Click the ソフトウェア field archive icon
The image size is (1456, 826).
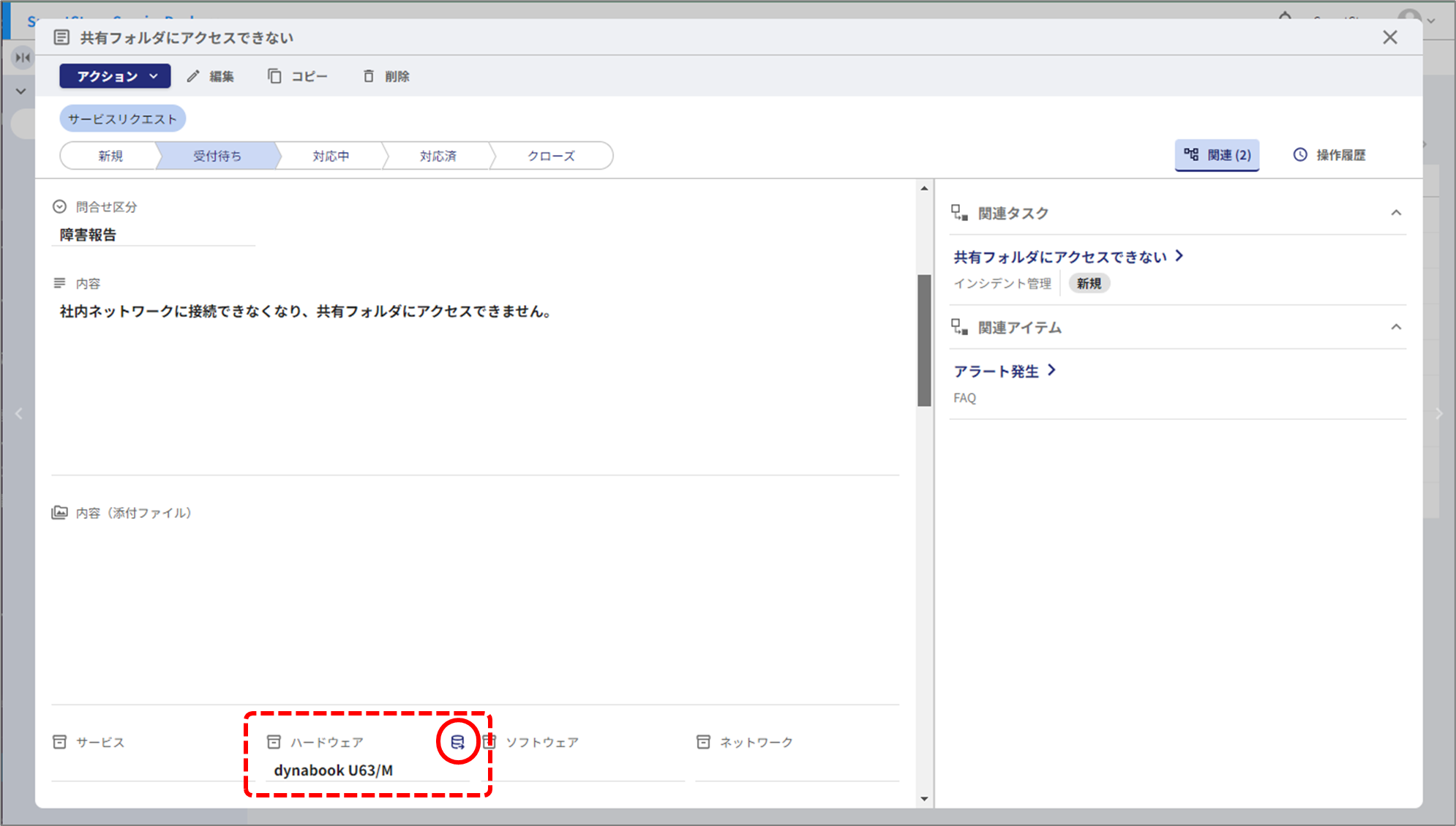[489, 742]
